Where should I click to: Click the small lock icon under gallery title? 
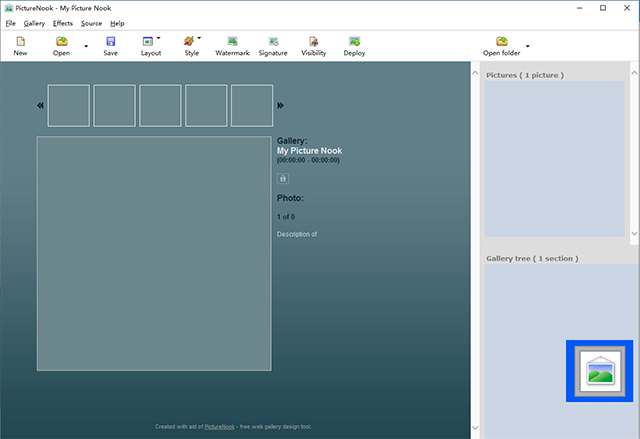tap(283, 178)
